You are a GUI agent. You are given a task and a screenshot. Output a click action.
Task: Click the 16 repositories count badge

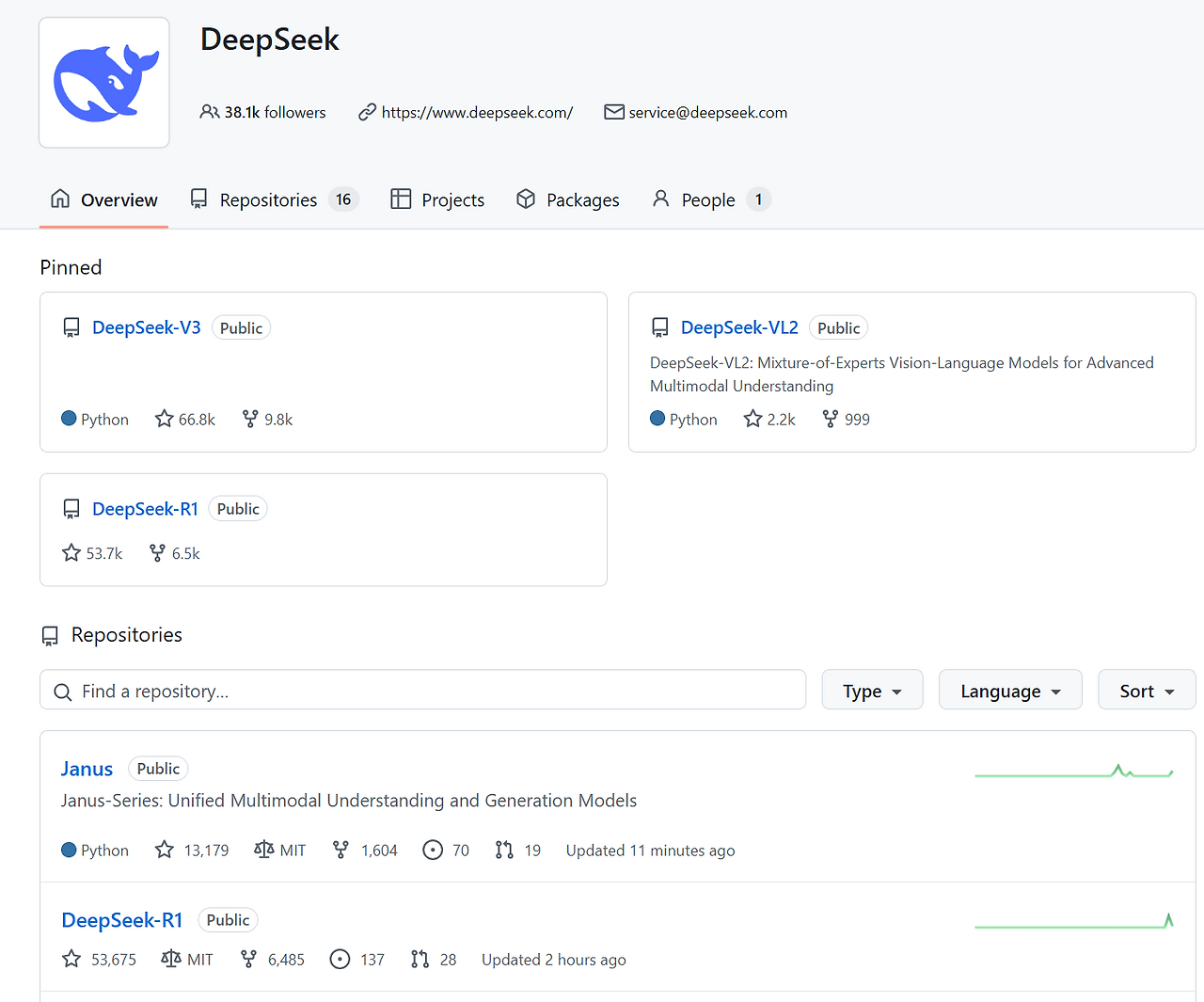pyautogui.click(x=343, y=199)
